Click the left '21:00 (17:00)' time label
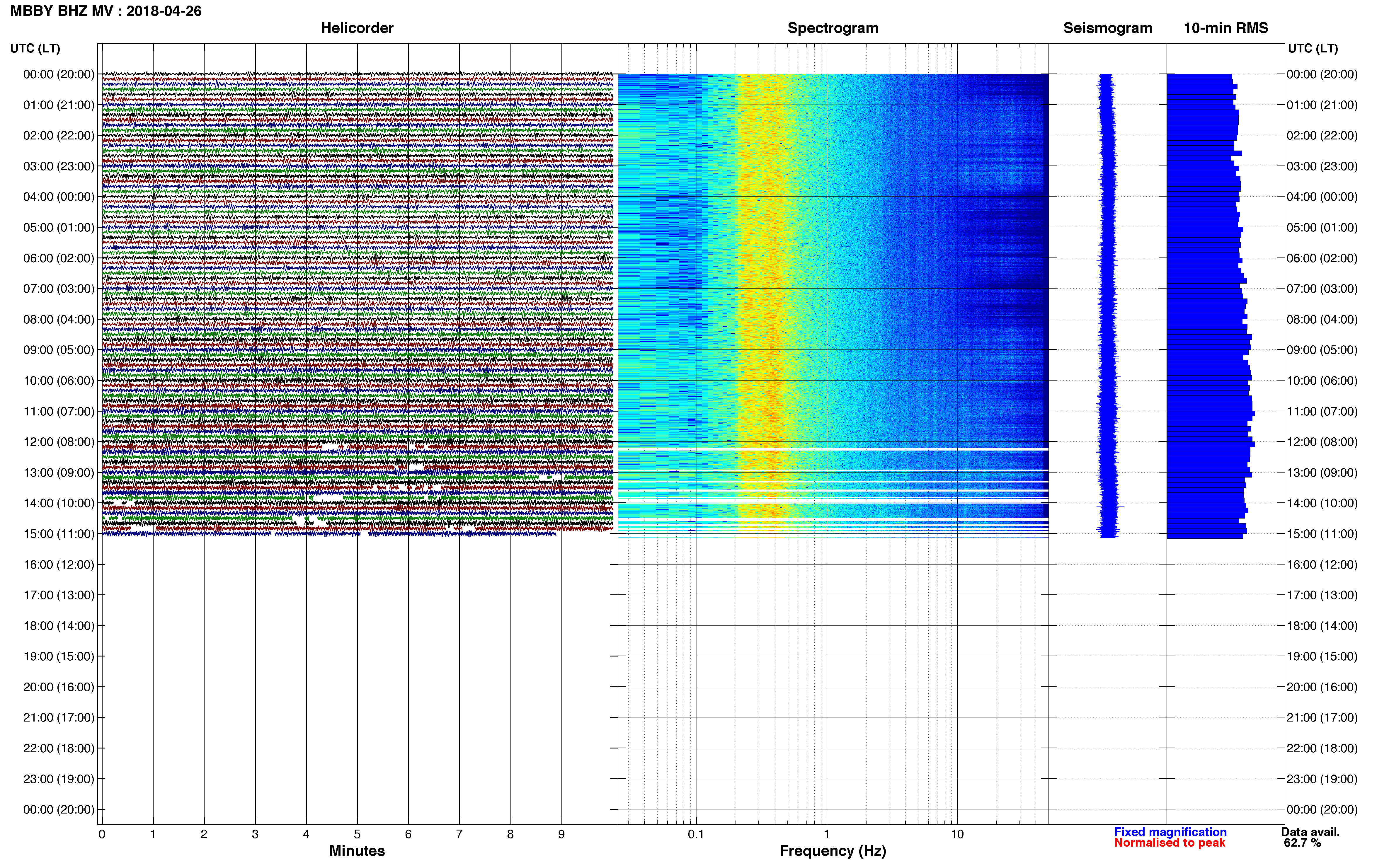The width and height of the screenshot is (1389, 868). click(x=59, y=717)
